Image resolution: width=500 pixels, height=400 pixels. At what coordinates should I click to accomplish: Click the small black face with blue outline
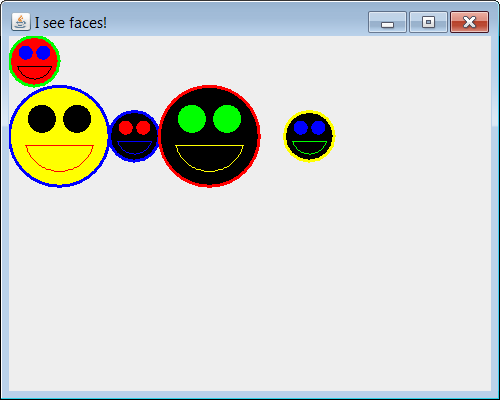tap(134, 136)
